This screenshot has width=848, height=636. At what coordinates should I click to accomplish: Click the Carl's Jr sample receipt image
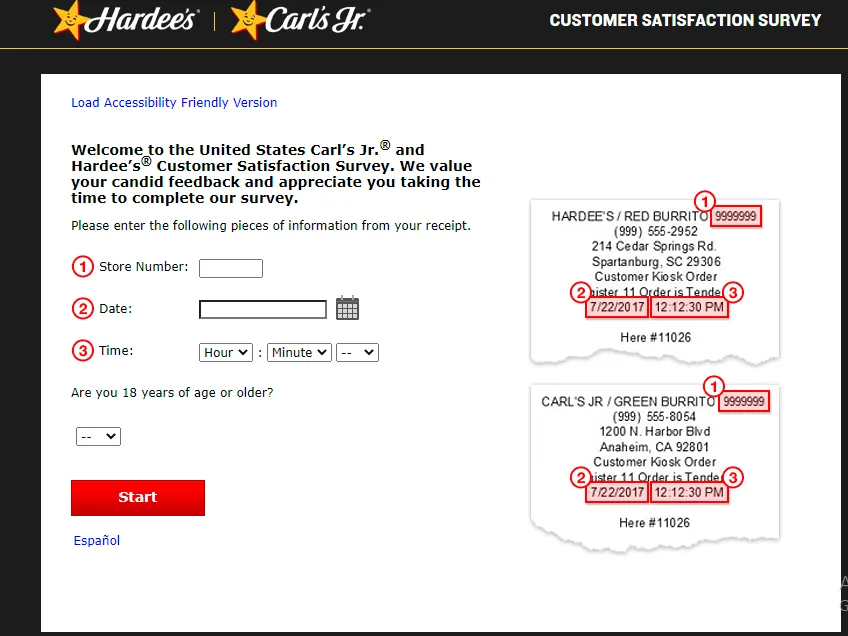click(x=654, y=465)
